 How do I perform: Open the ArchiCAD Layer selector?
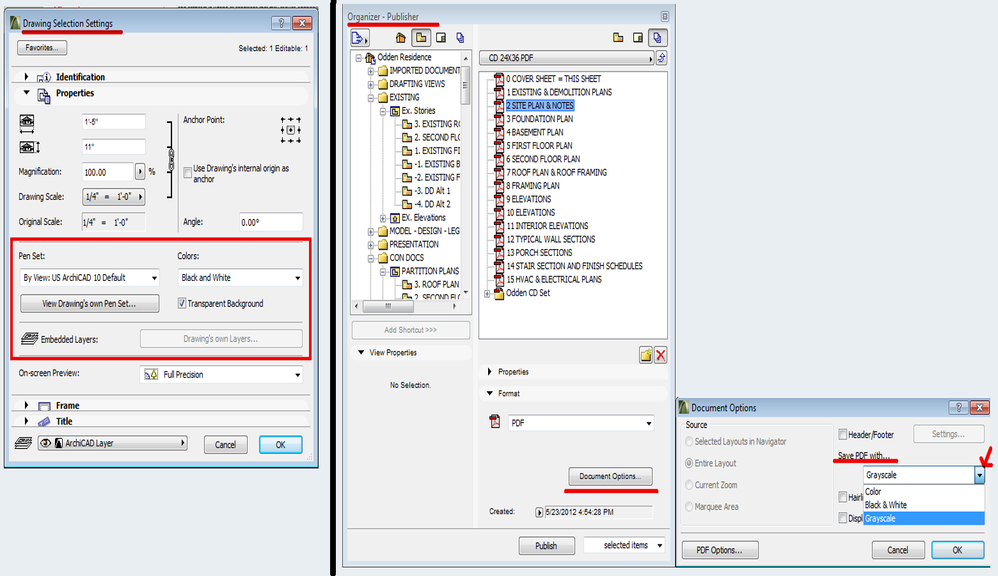(x=113, y=443)
